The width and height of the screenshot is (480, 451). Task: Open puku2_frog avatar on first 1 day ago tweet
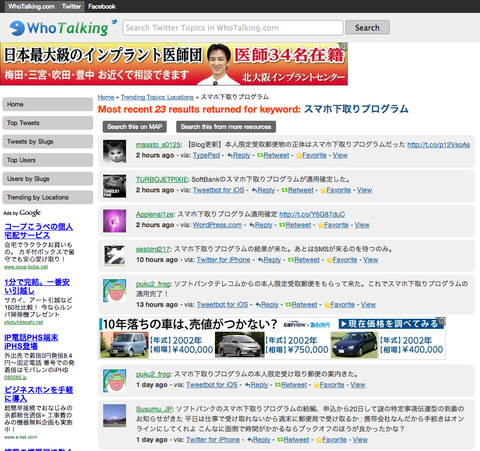pyautogui.click(x=114, y=380)
